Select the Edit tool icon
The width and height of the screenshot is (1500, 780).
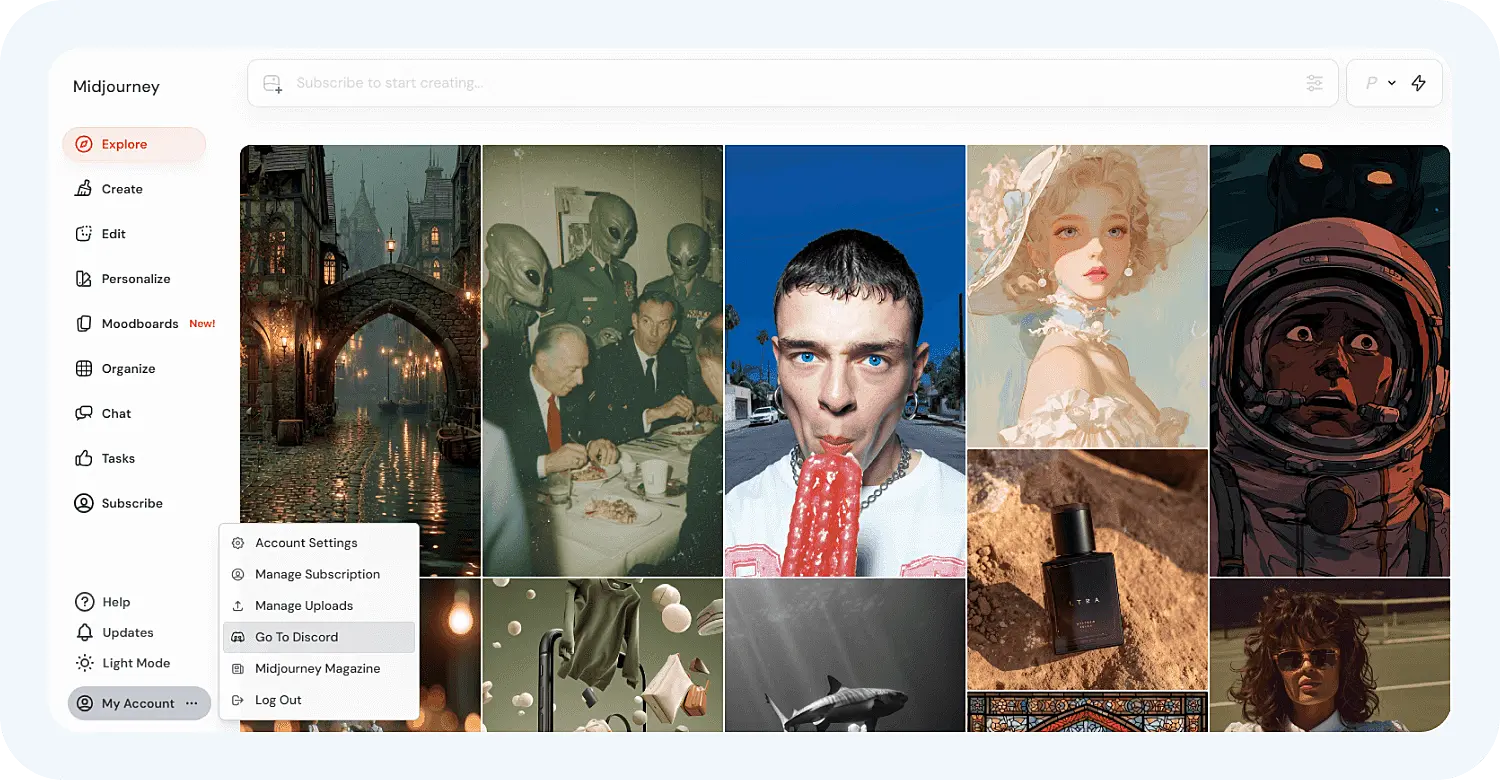click(85, 234)
